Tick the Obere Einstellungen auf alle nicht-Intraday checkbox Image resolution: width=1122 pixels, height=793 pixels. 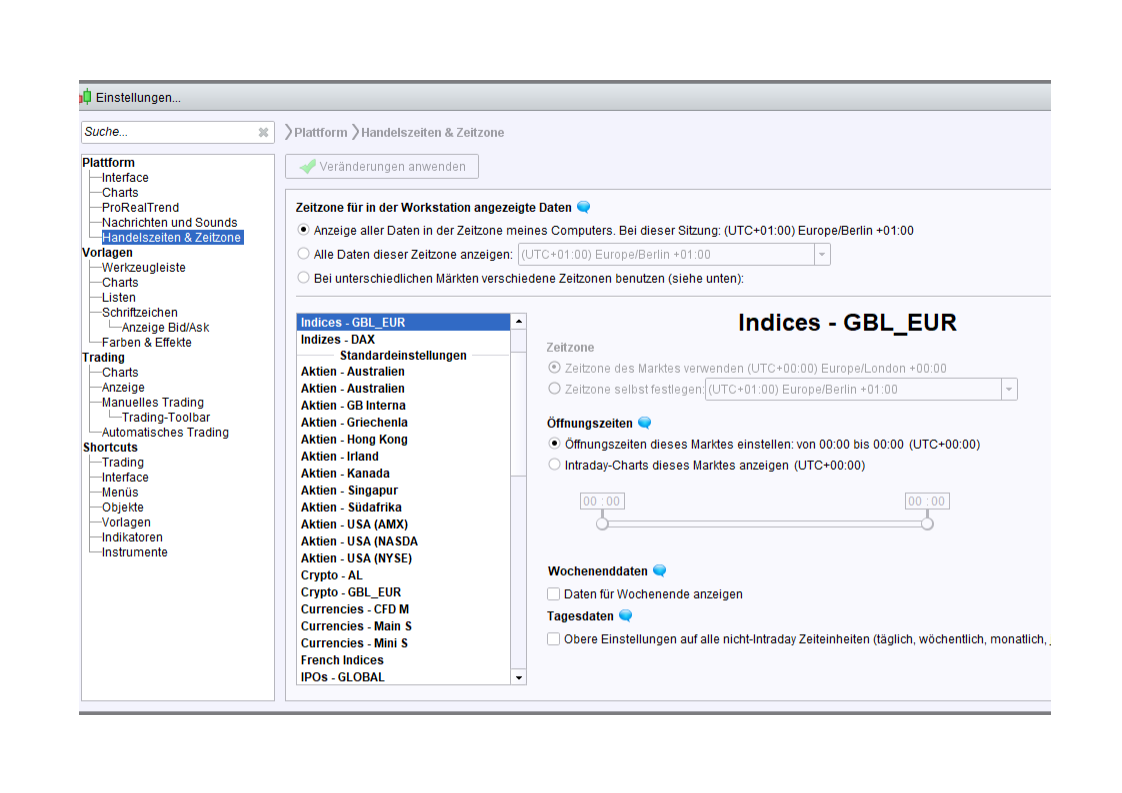[x=553, y=638]
